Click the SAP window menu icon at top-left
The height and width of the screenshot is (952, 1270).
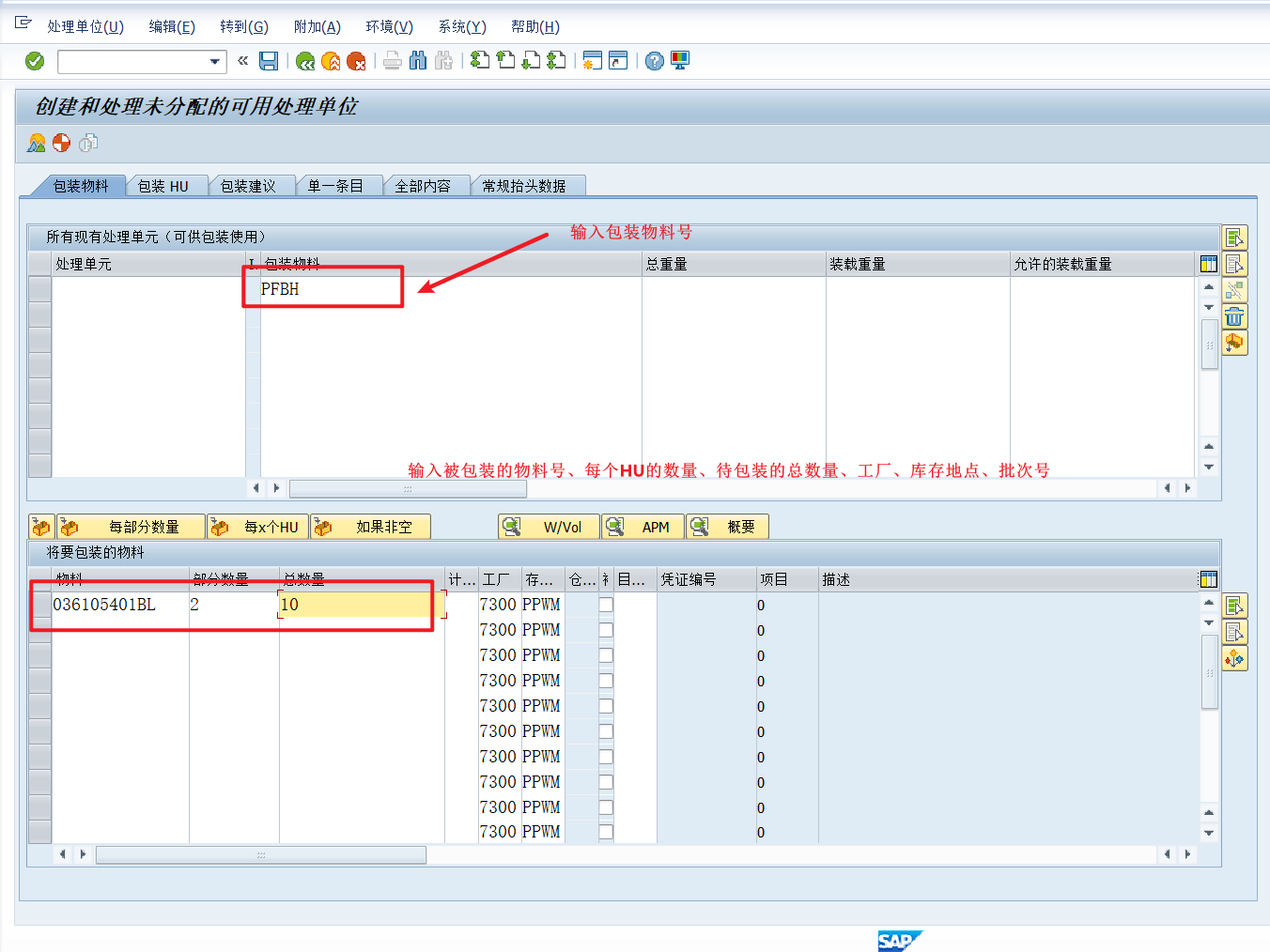pos(23,23)
